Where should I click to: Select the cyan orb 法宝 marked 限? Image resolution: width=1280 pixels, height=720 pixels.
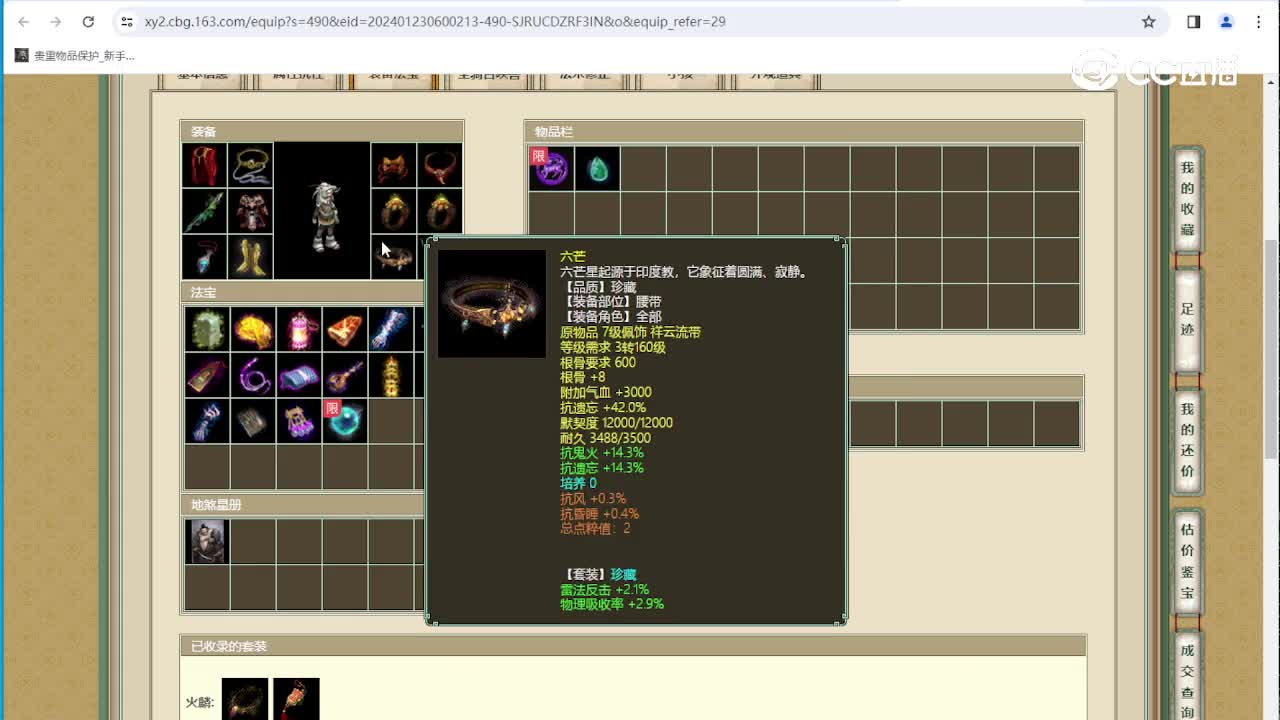345,421
